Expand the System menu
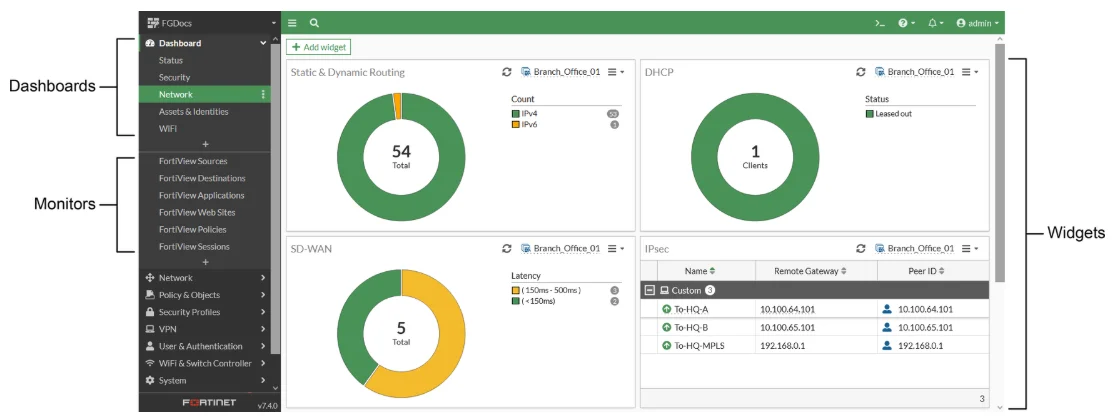Image resolution: width=1112 pixels, height=416 pixels. click(204, 381)
